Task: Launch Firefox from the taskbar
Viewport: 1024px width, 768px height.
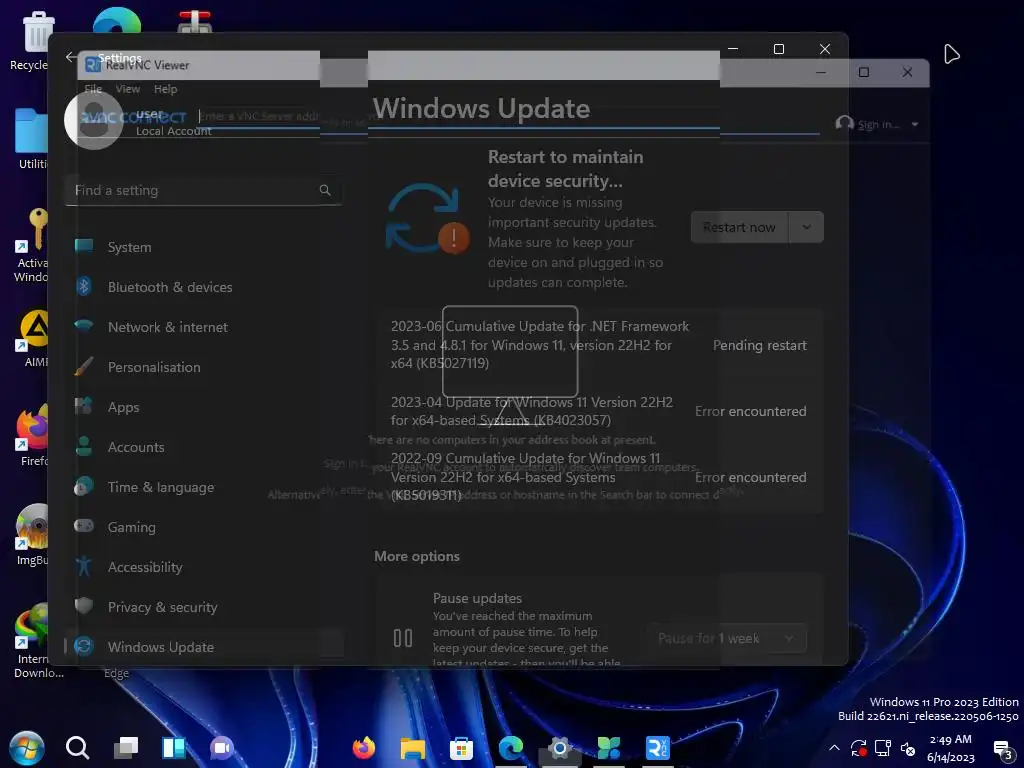Action: point(364,747)
